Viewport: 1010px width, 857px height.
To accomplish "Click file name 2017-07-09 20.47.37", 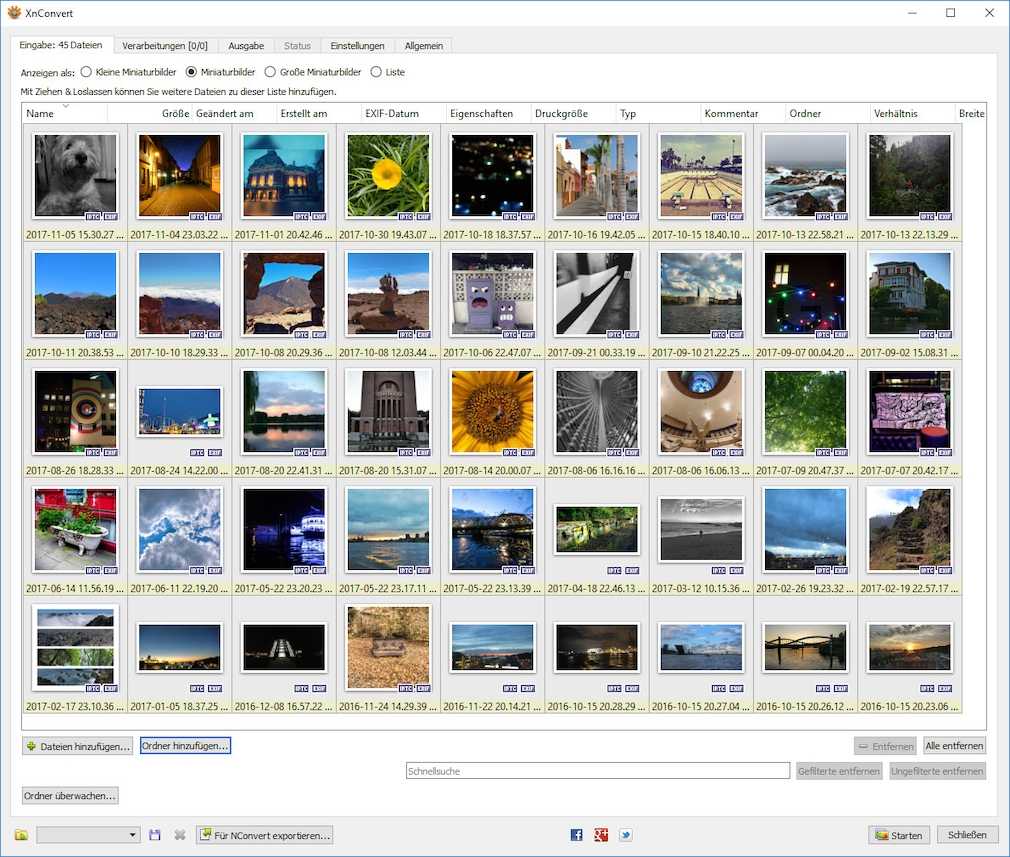I will (806, 470).
